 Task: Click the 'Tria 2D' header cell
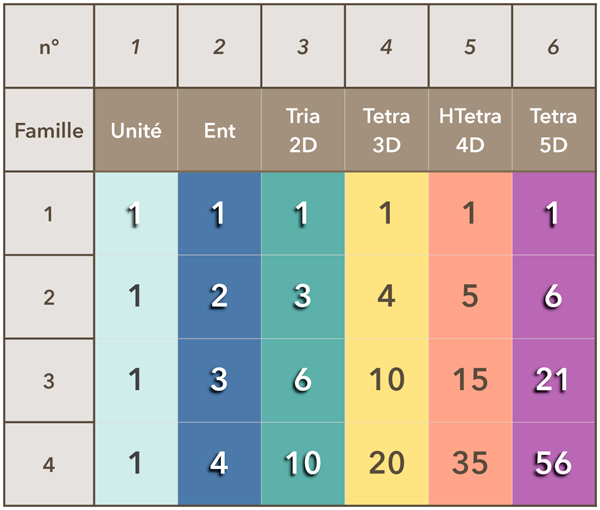point(302,131)
